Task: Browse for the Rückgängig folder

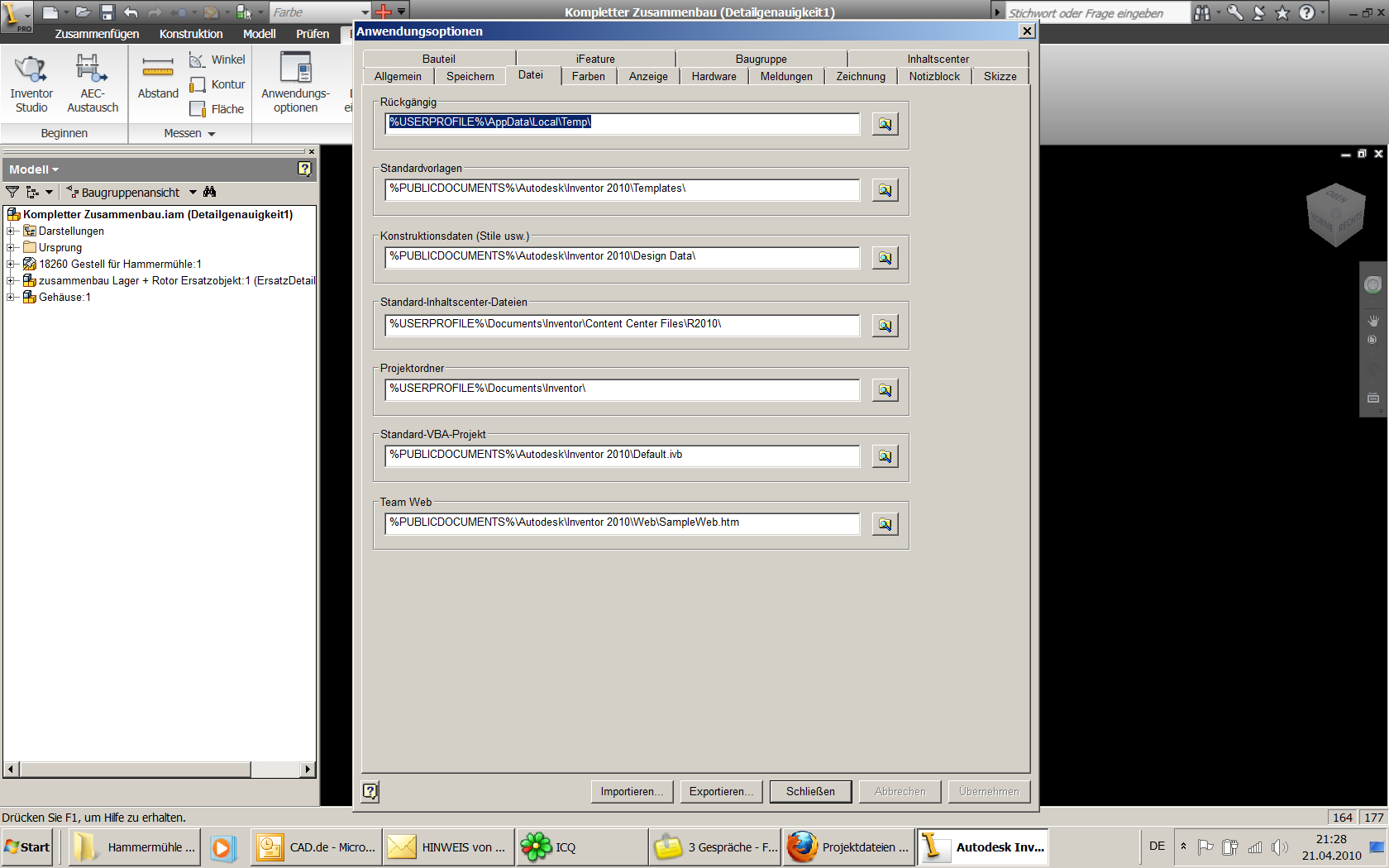Action: pos(885,124)
